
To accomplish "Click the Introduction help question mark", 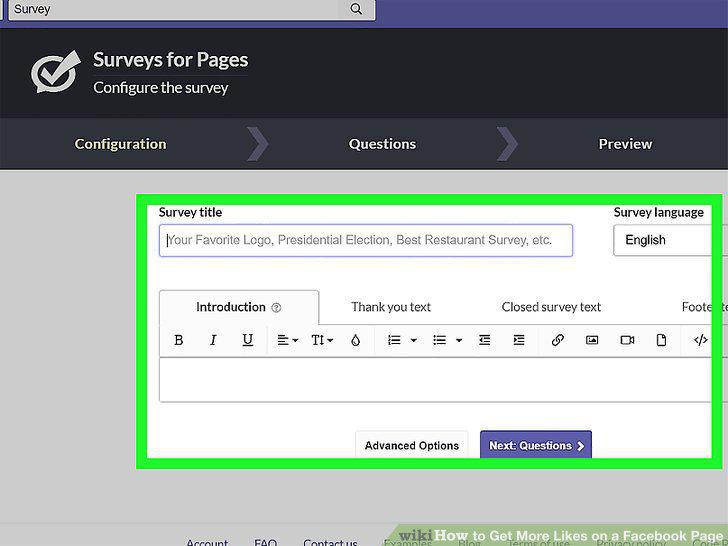I will 276,307.
